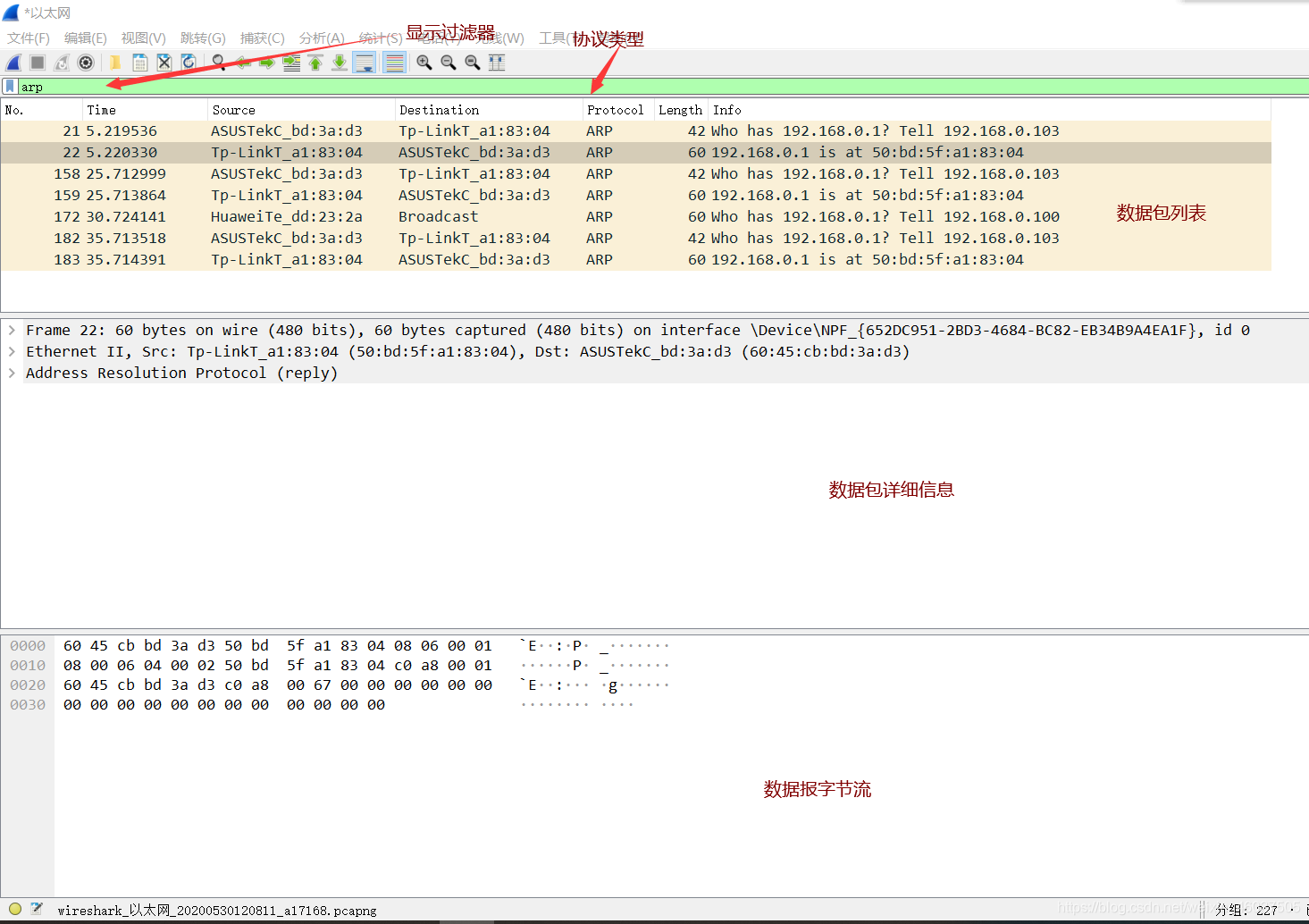Open the 视图(V) menu

point(144,38)
